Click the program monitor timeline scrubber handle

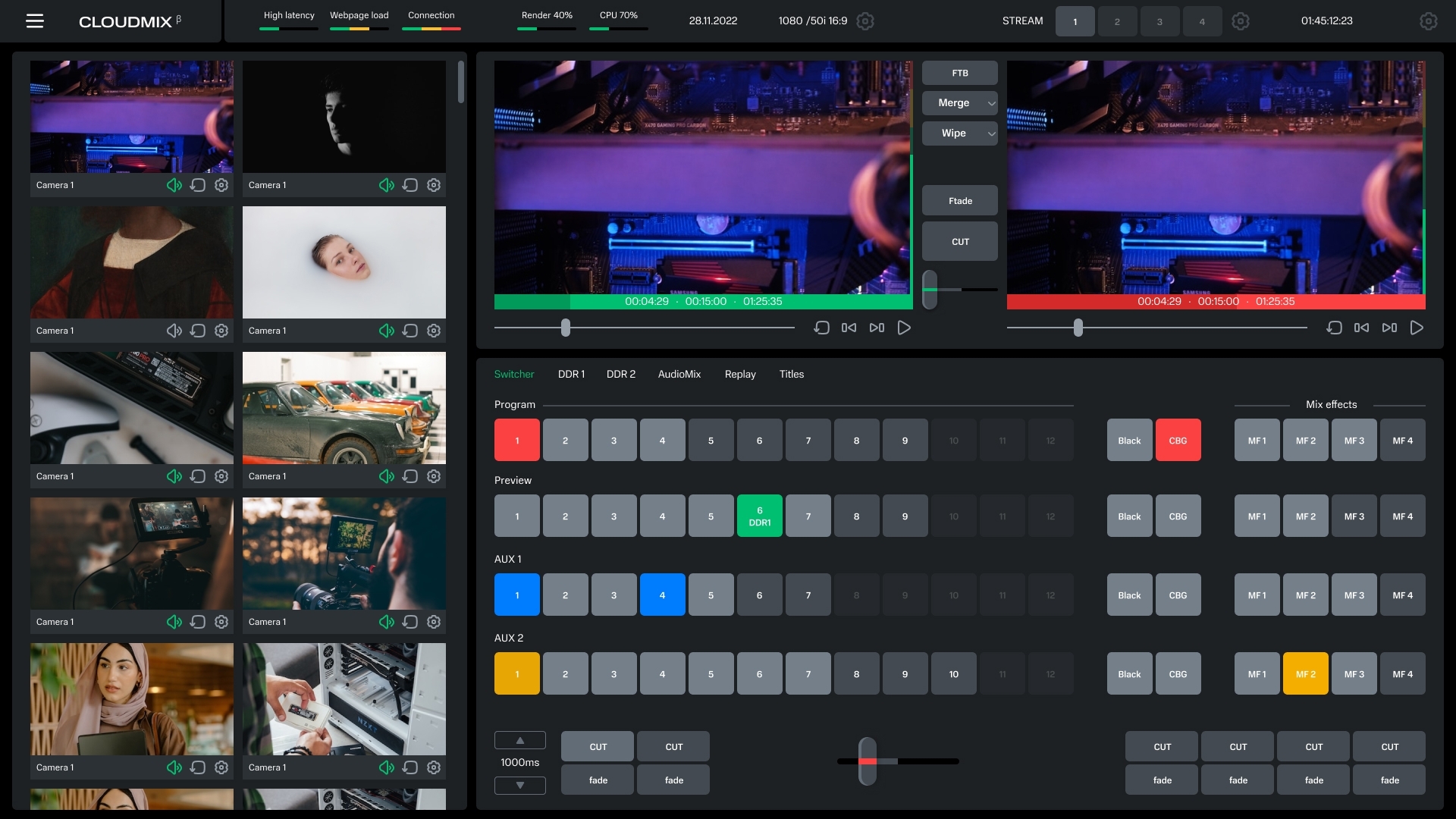(1078, 328)
